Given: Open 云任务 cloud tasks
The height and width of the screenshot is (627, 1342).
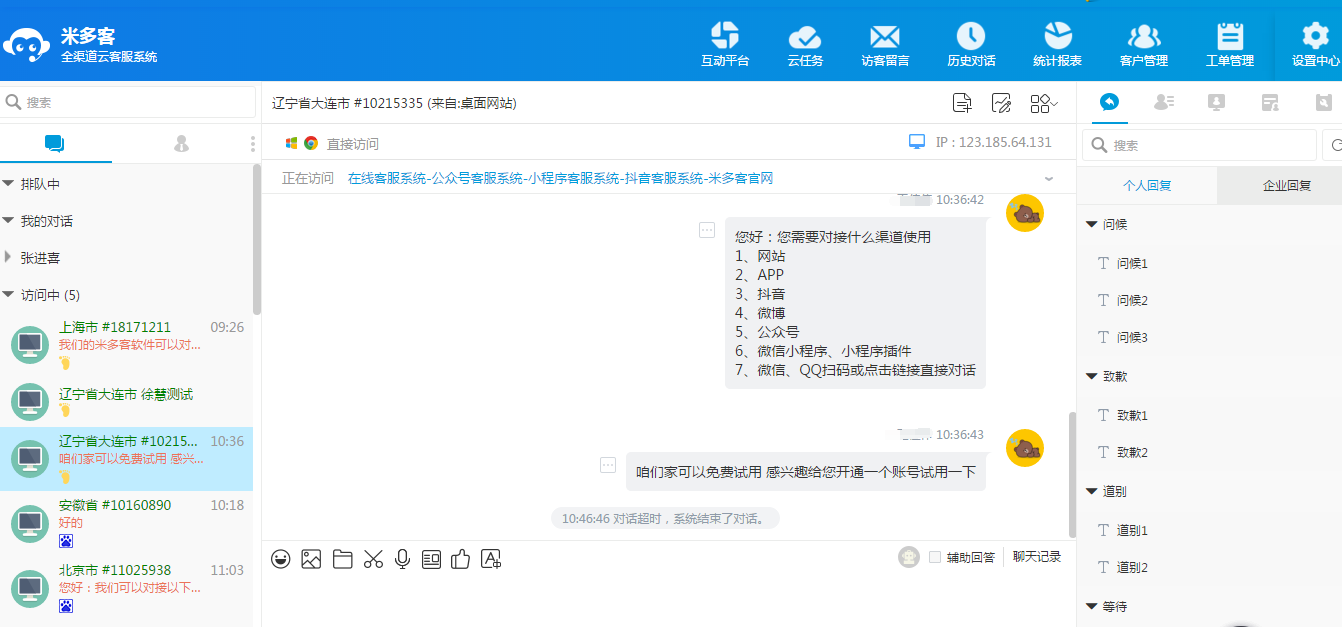Looking at the screenshot, I should tap(805, 44).
